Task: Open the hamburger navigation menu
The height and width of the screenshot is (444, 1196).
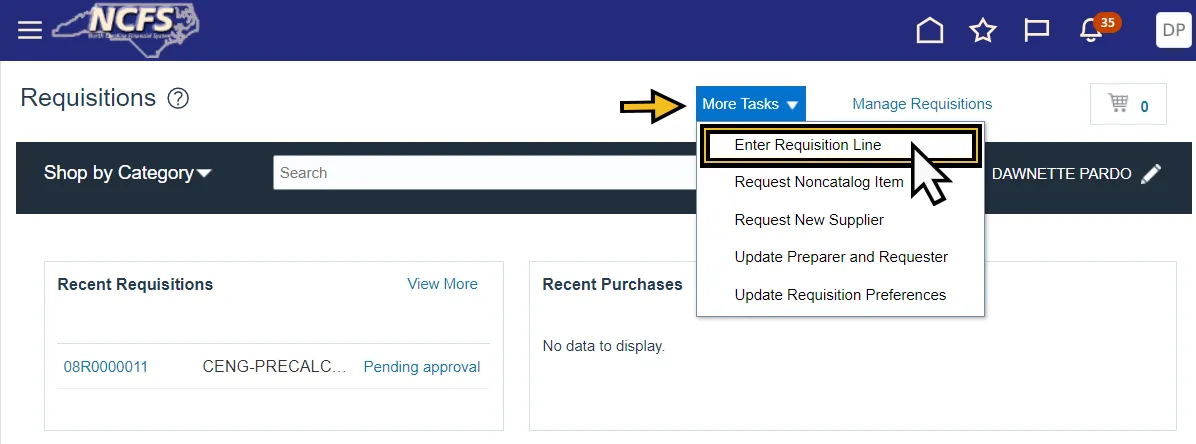Action: [x=30, y=31]
